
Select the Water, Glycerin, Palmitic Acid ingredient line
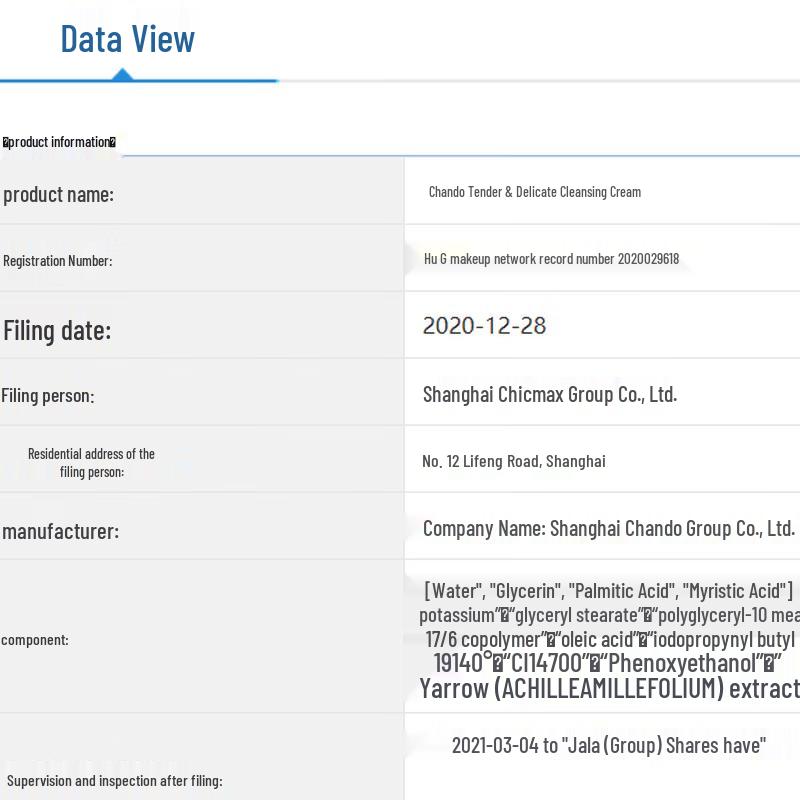tap(608, 590)
